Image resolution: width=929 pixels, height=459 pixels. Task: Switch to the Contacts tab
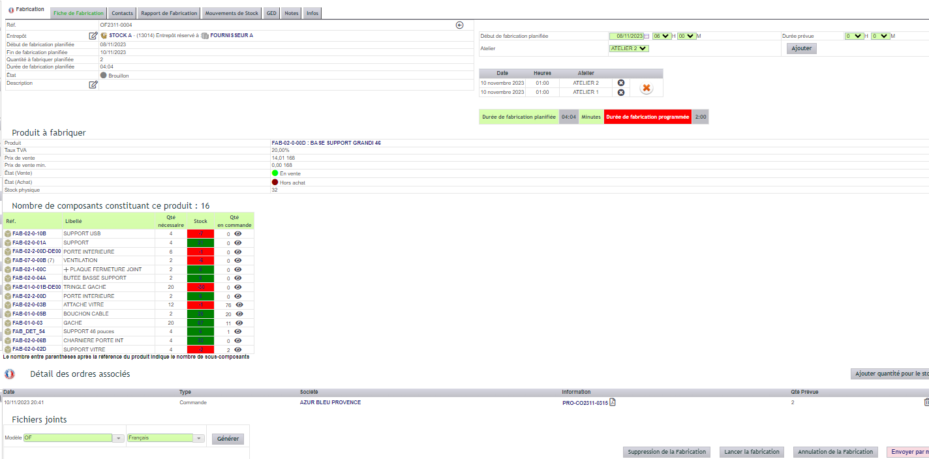[122, 13]
